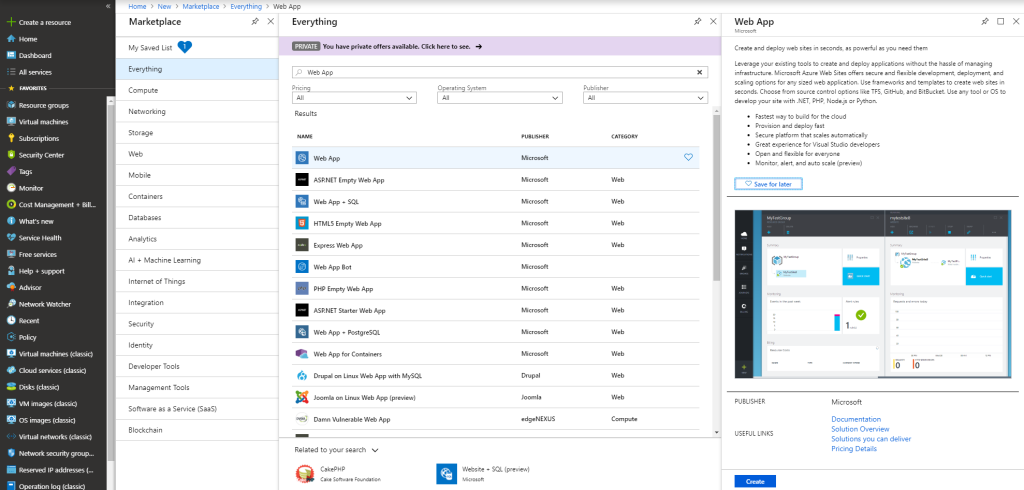Open the Website + SQL (preview) related item
The height and width of the screenshot is (490, 1024).
pyautogui.click(x=483, y=473)
